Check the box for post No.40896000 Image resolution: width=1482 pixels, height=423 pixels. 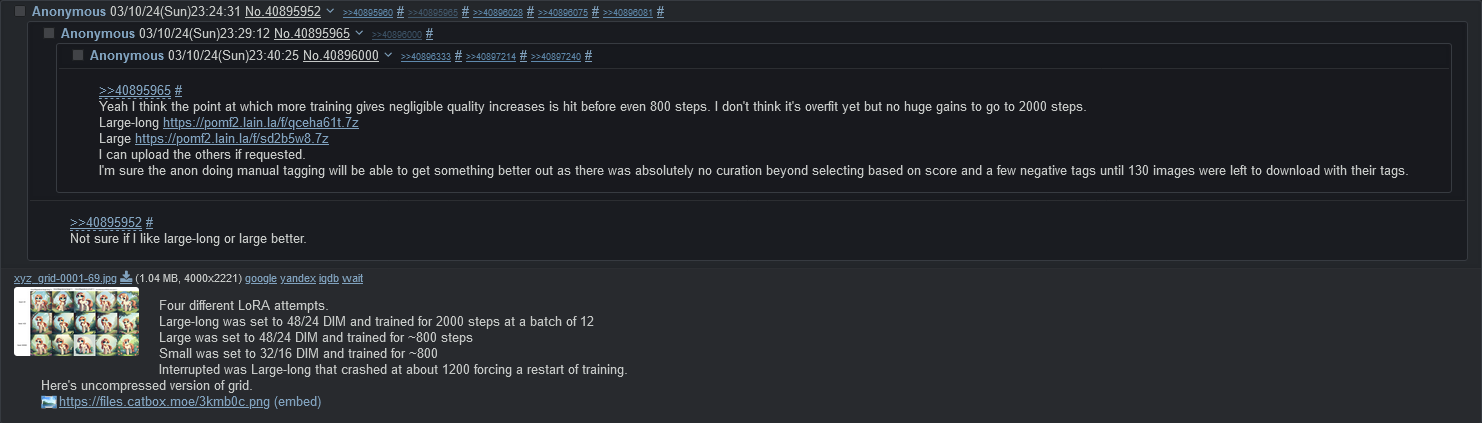click(x=78, y=56)
